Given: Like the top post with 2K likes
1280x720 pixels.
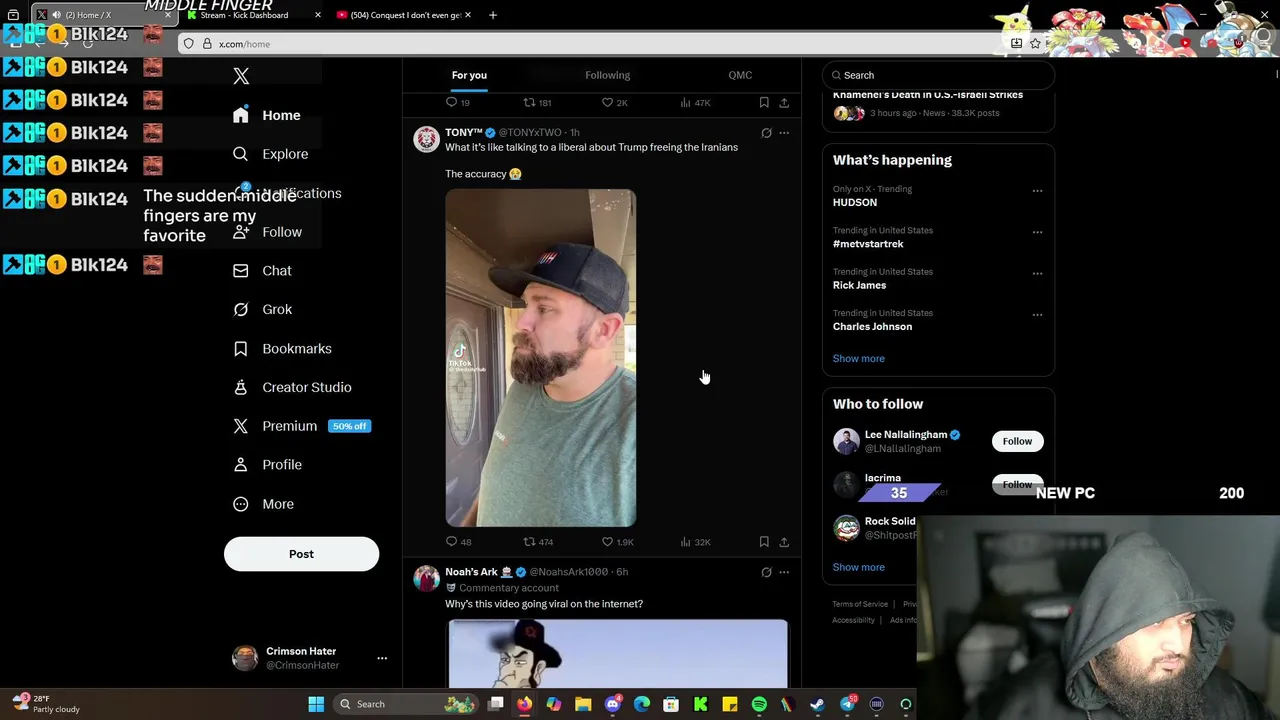Looking at the screenshot, I should pyautogui.click(x=614, y=102).
